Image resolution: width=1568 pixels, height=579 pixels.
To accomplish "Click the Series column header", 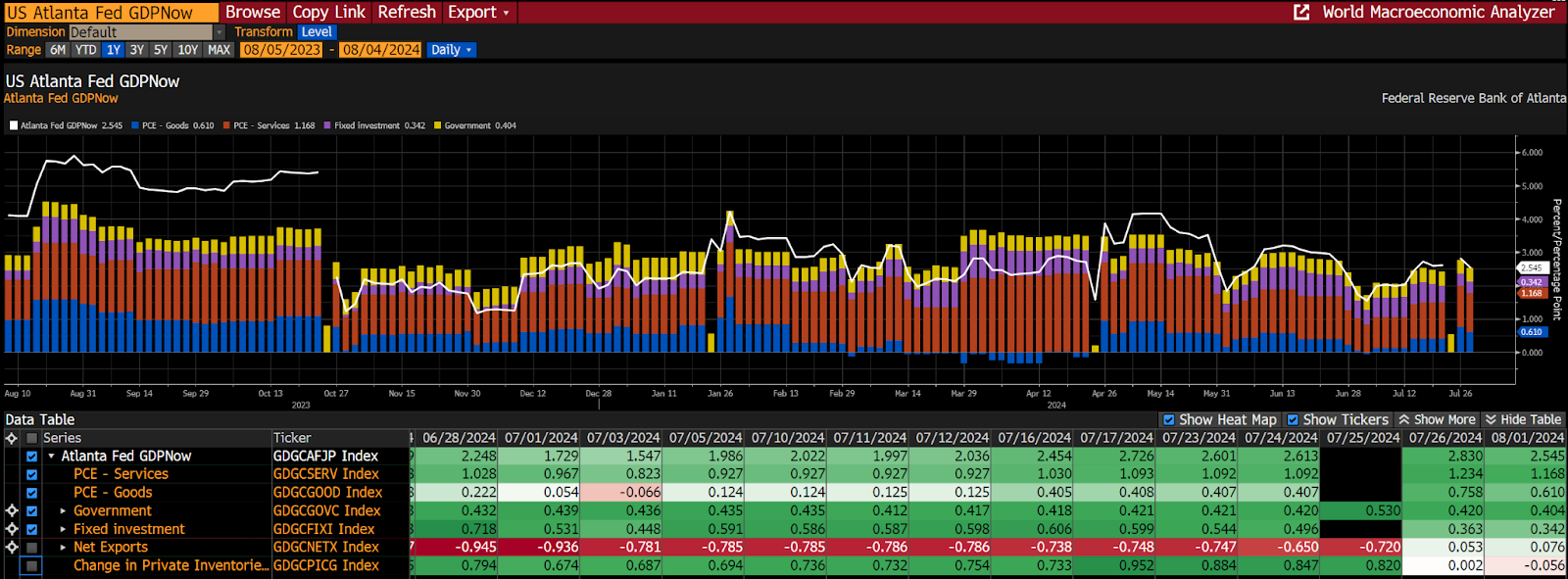I will tap(62, 438).
